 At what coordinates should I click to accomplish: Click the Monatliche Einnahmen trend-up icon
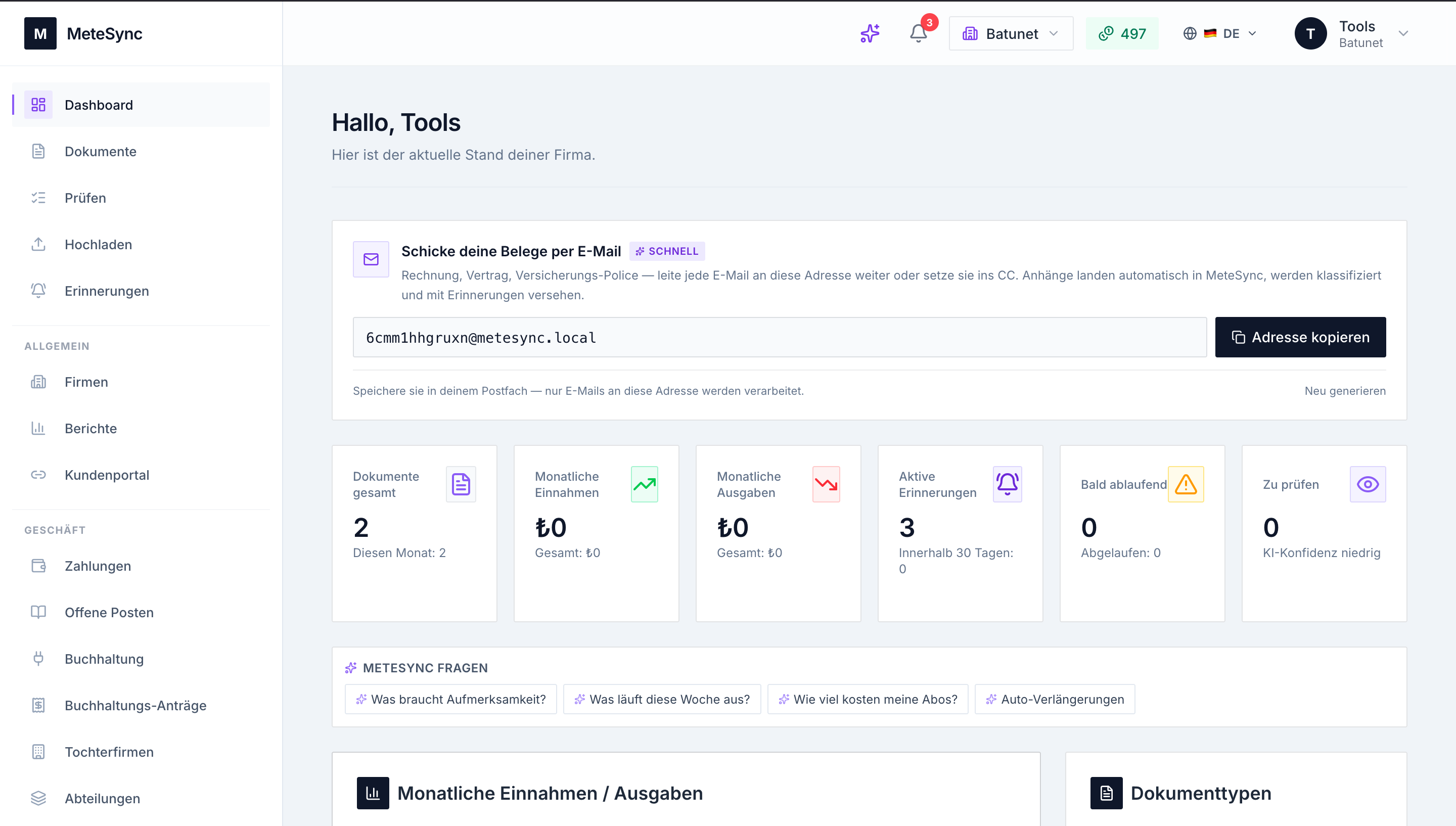pyautogui.click(x=645, y=484)
